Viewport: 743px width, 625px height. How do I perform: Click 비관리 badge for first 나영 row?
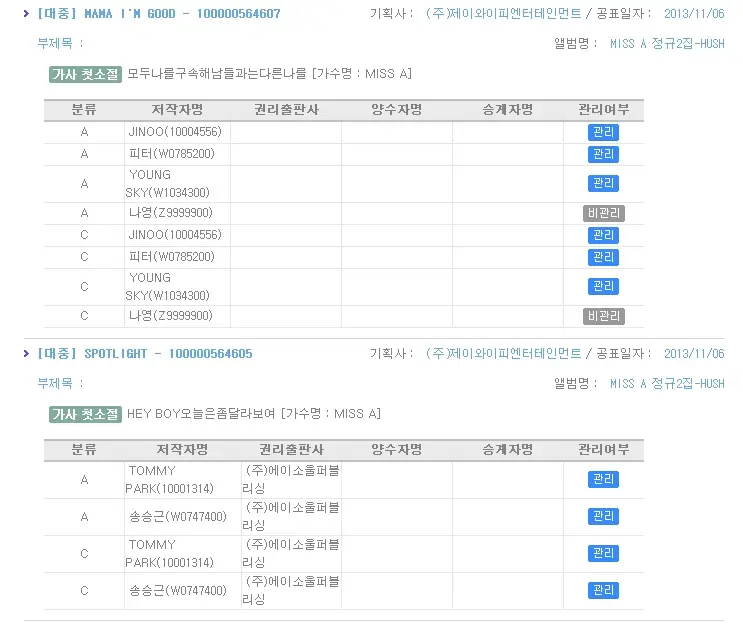(x=603, y=213)
